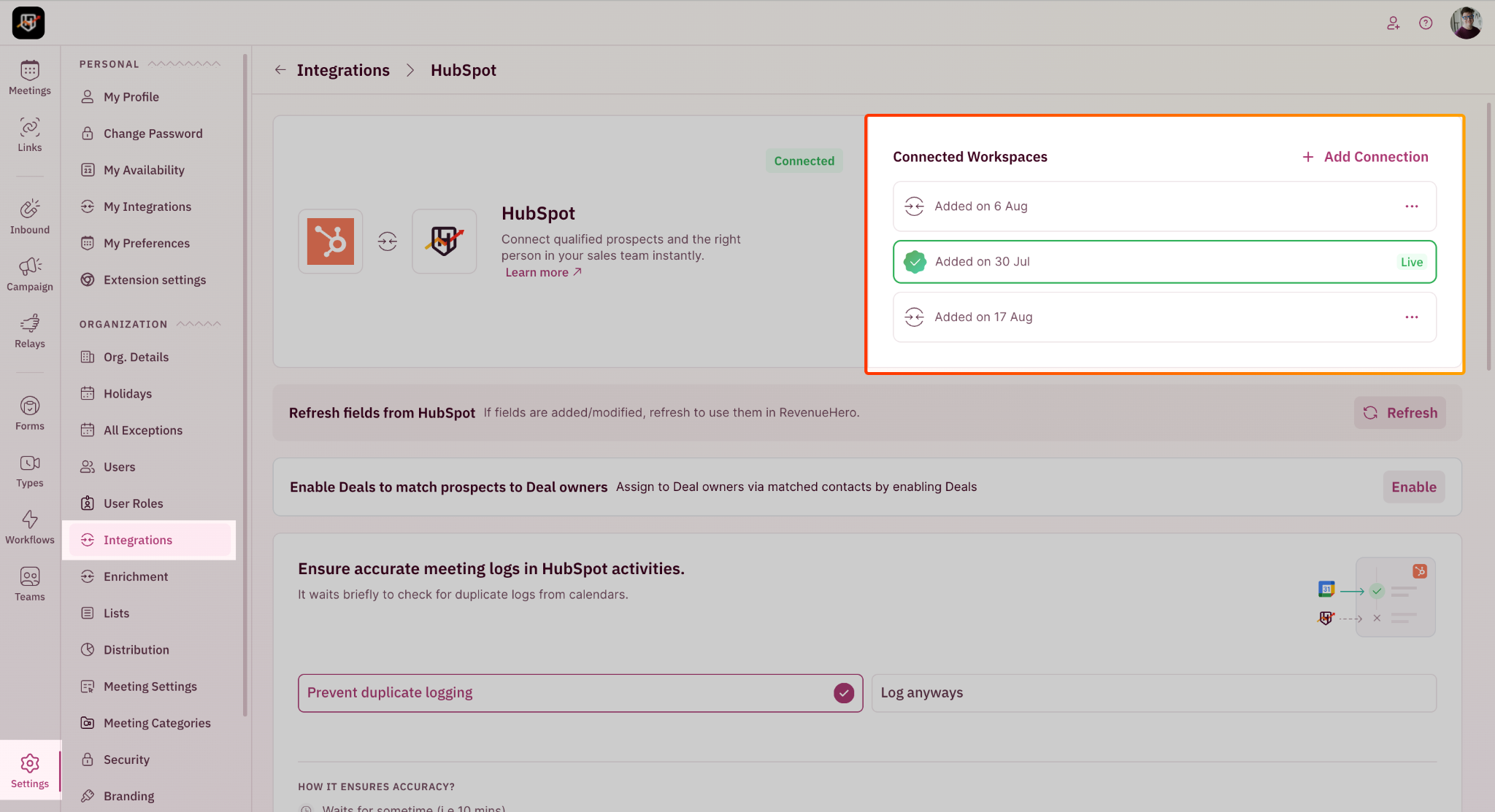
Task: Open Teams in the left rail
Action: tap(30, 584)
